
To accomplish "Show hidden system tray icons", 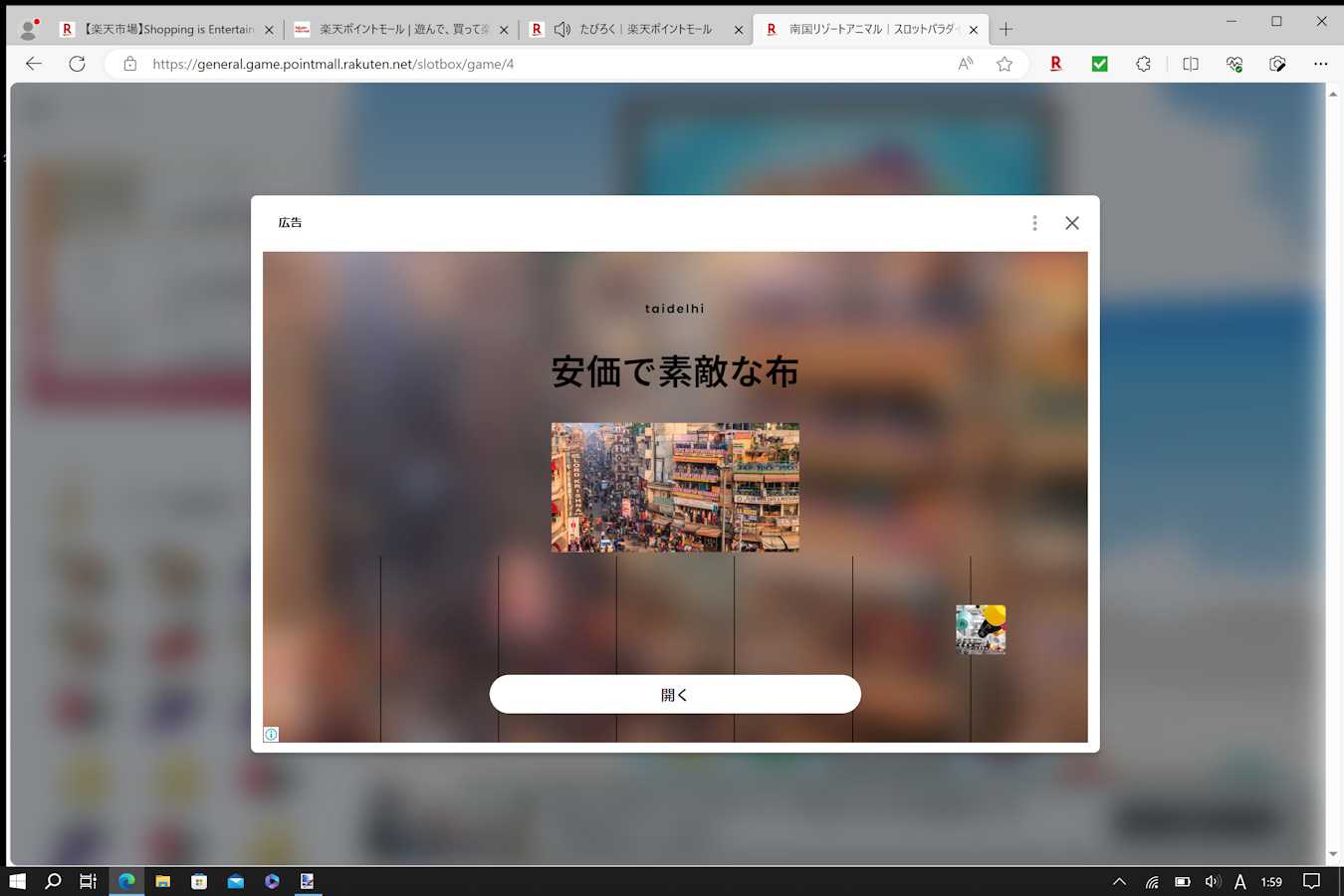I will point(1120,881).
